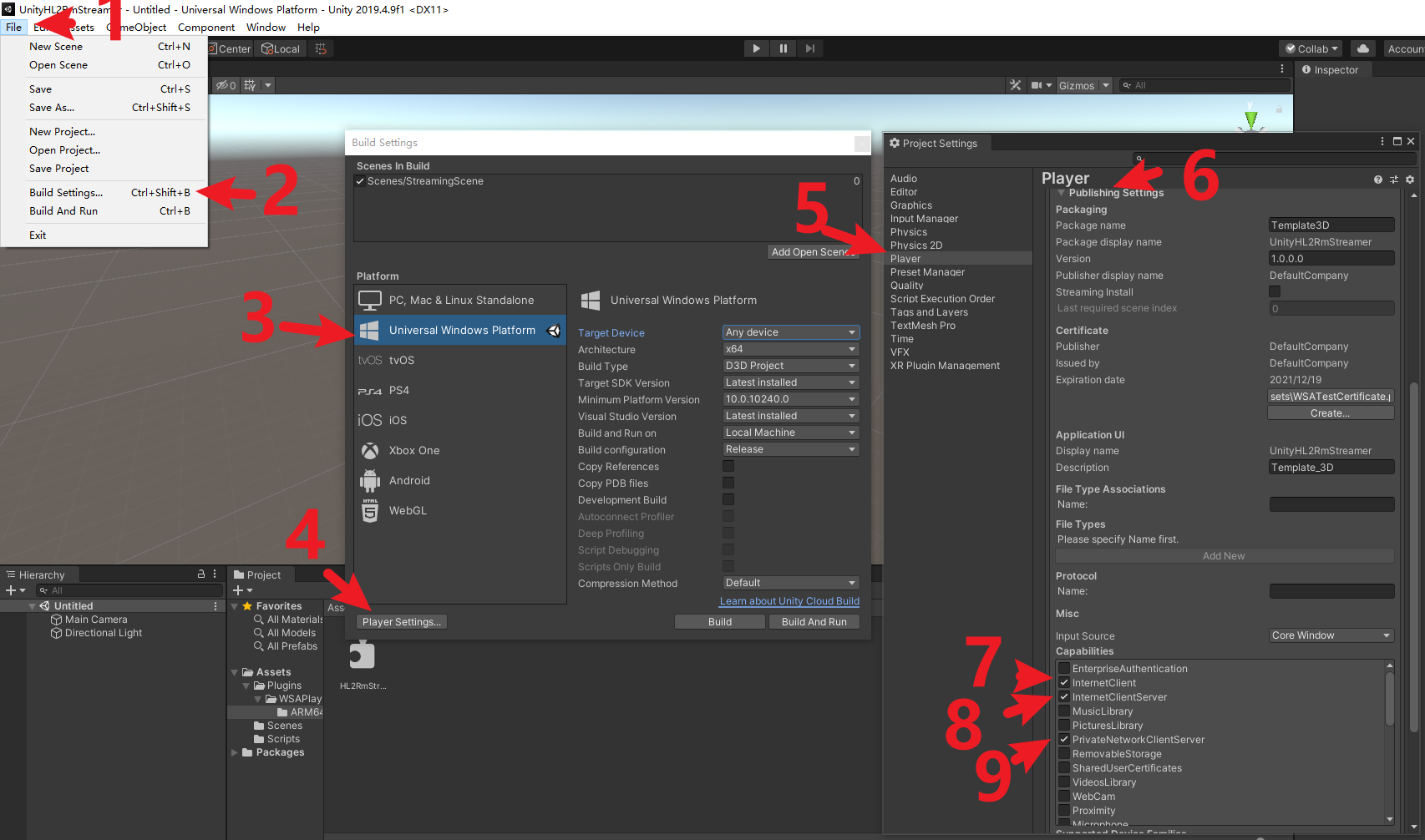The image size is (1425, 840).
Task: Open the Input Source dropdown
Action: click(1331, 635)
